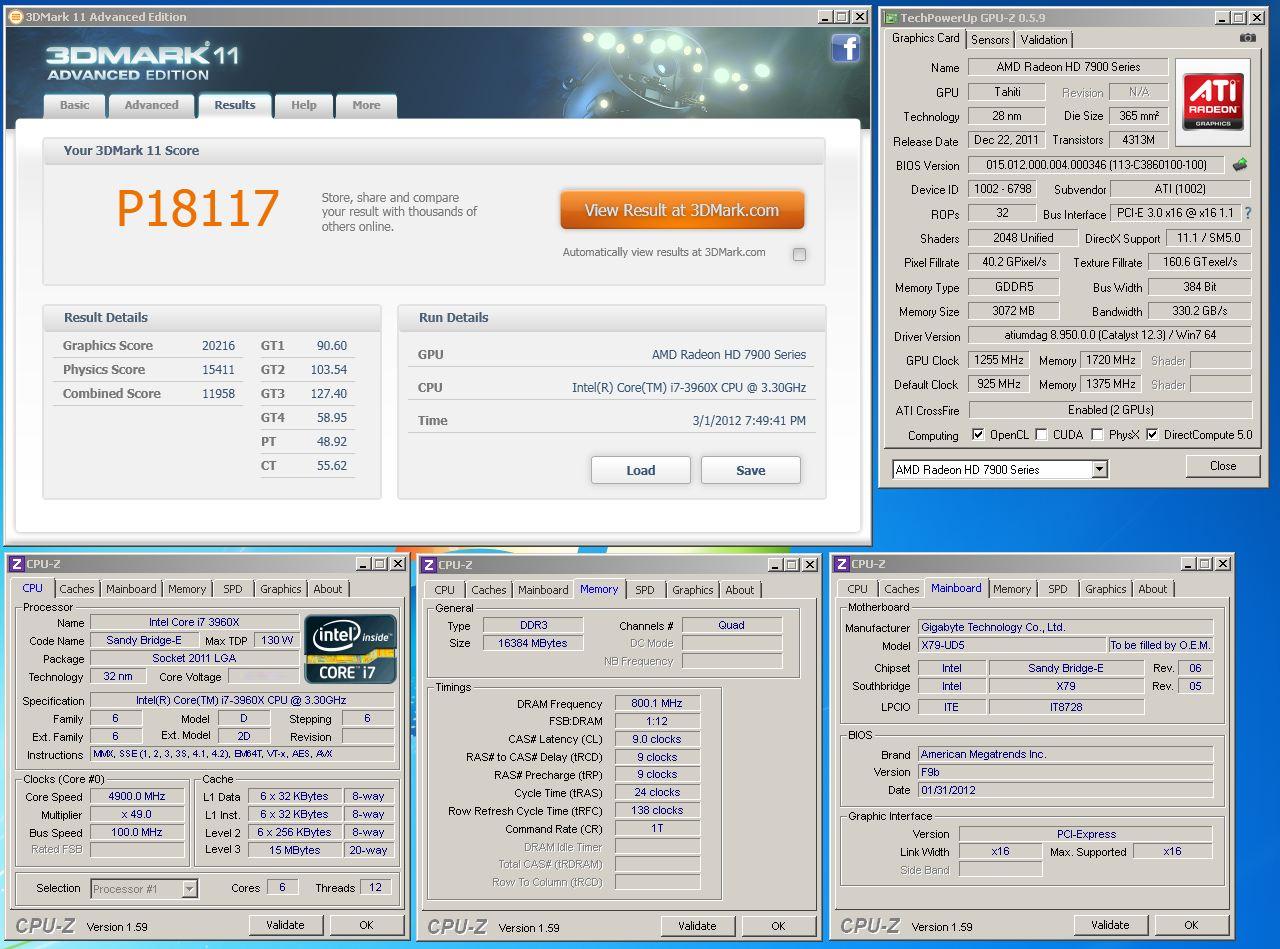Screen dimensions: 1280x949
Task: Click the GPU-Z title bar app icon
Action: click(x=889, y=17)
